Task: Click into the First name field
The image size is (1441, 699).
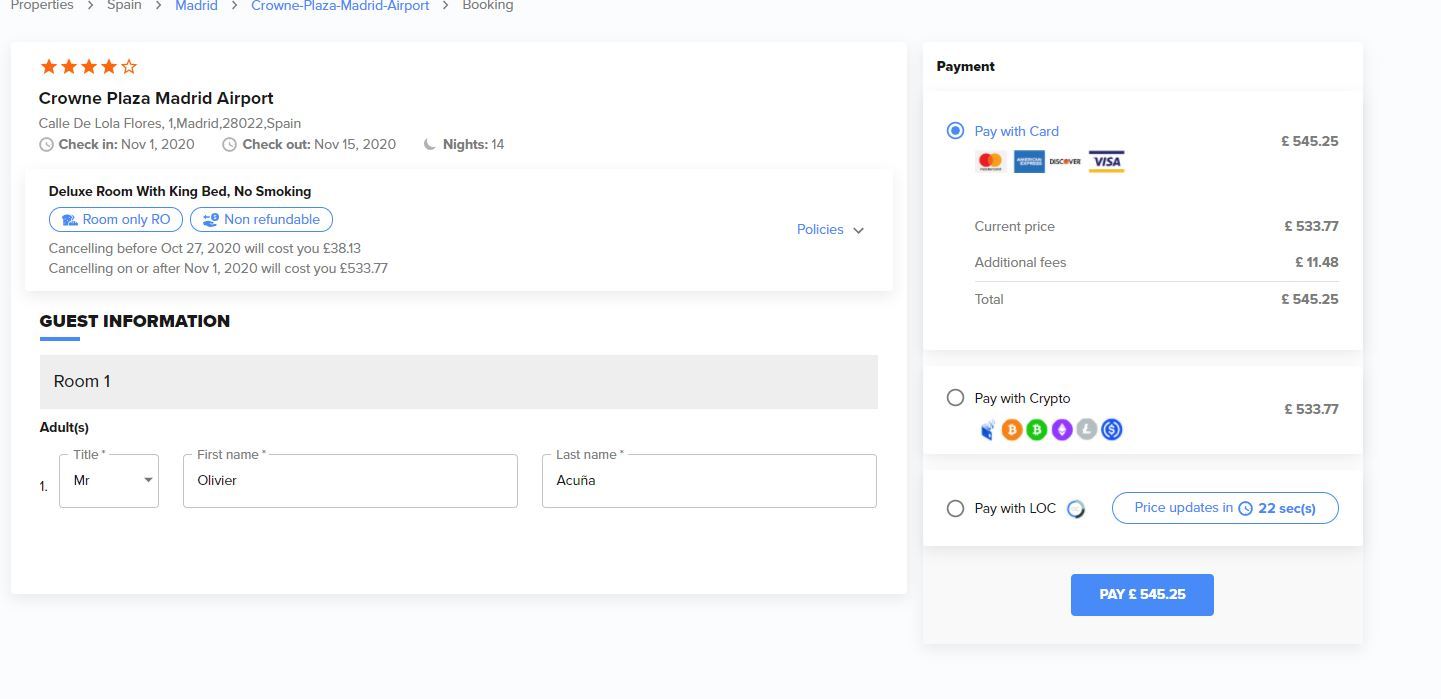Action: [350, 481]
